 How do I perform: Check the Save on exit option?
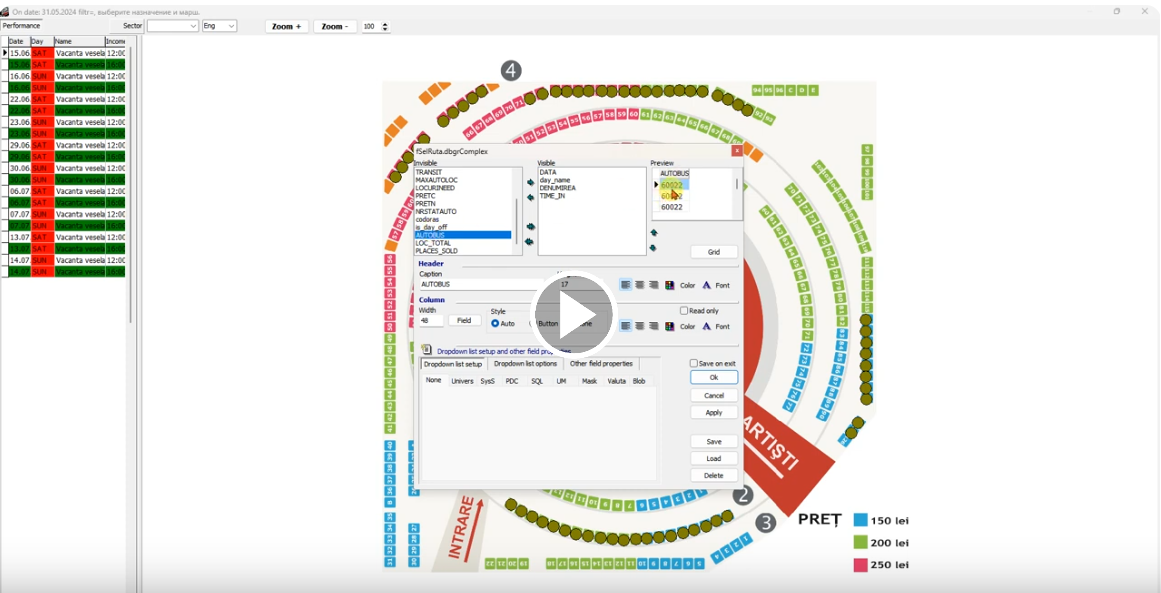[x=694, y=363]
